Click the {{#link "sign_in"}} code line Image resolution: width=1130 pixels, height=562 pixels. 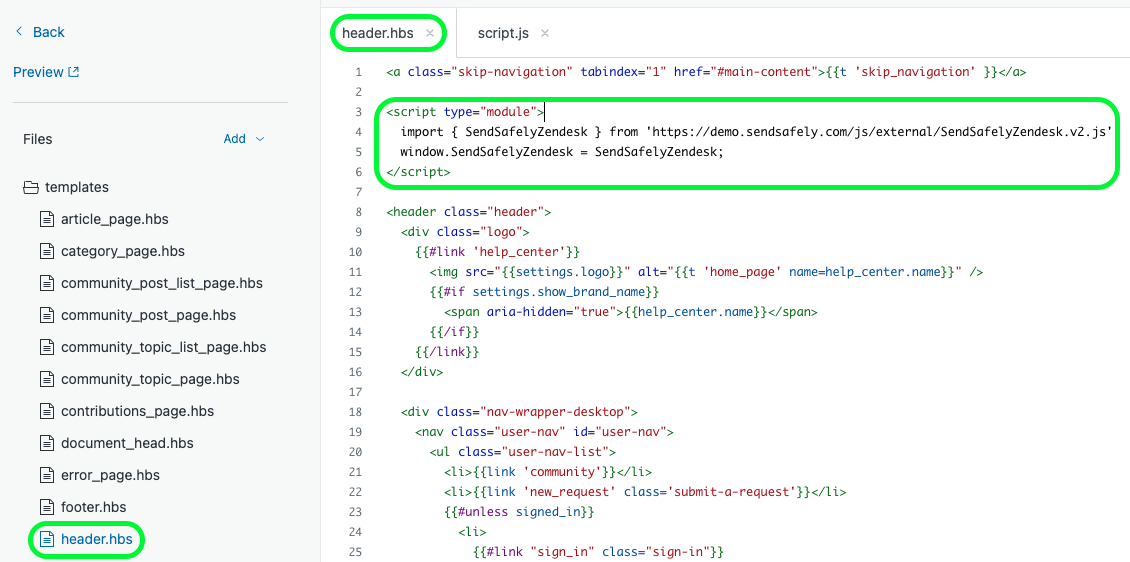pos(598,553)
